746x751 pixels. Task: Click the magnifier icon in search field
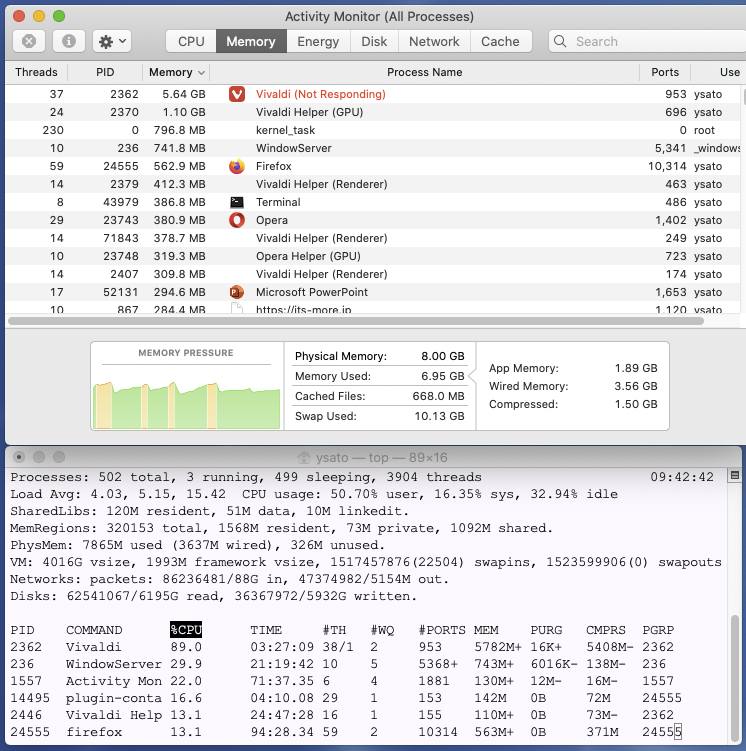point(563,42)
